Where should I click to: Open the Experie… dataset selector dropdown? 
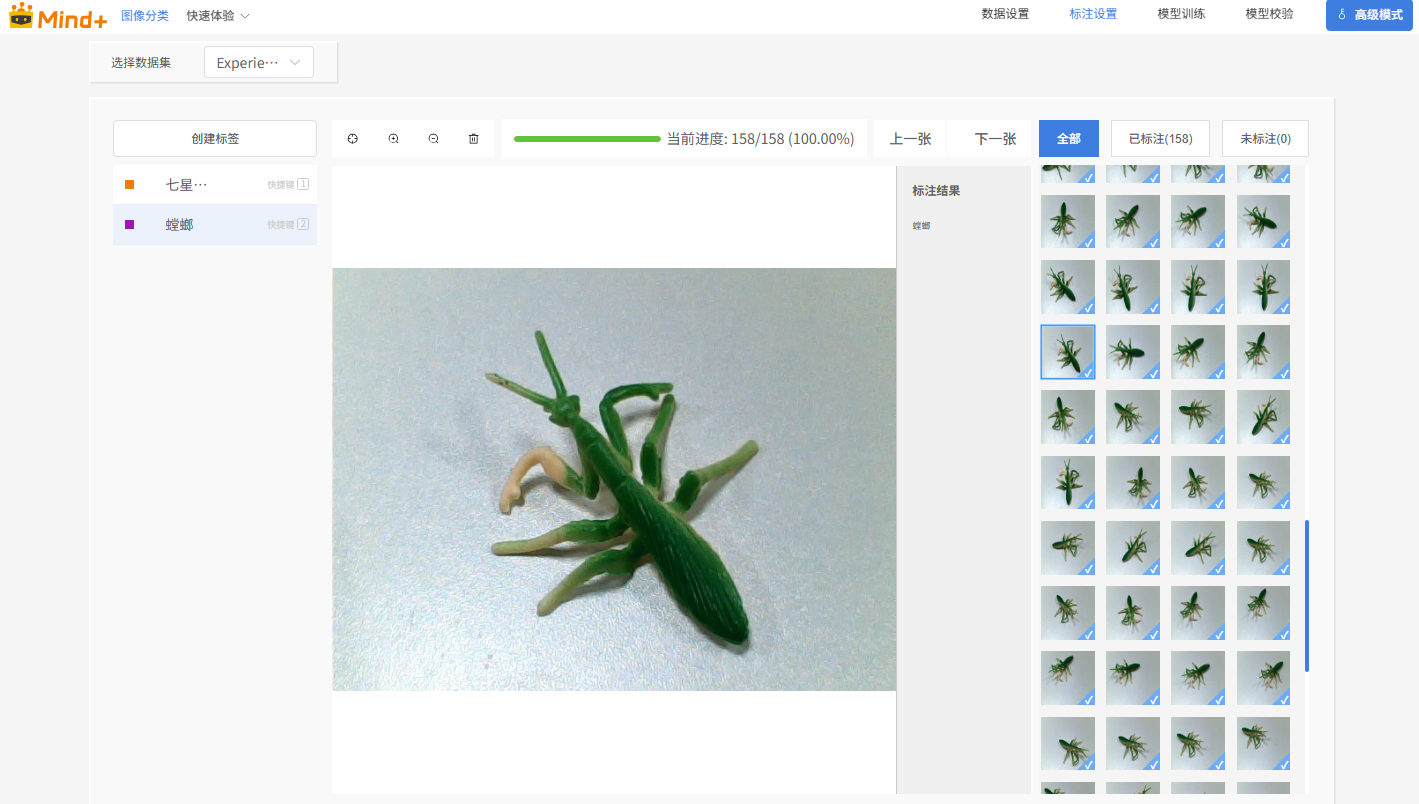(258, 62)
